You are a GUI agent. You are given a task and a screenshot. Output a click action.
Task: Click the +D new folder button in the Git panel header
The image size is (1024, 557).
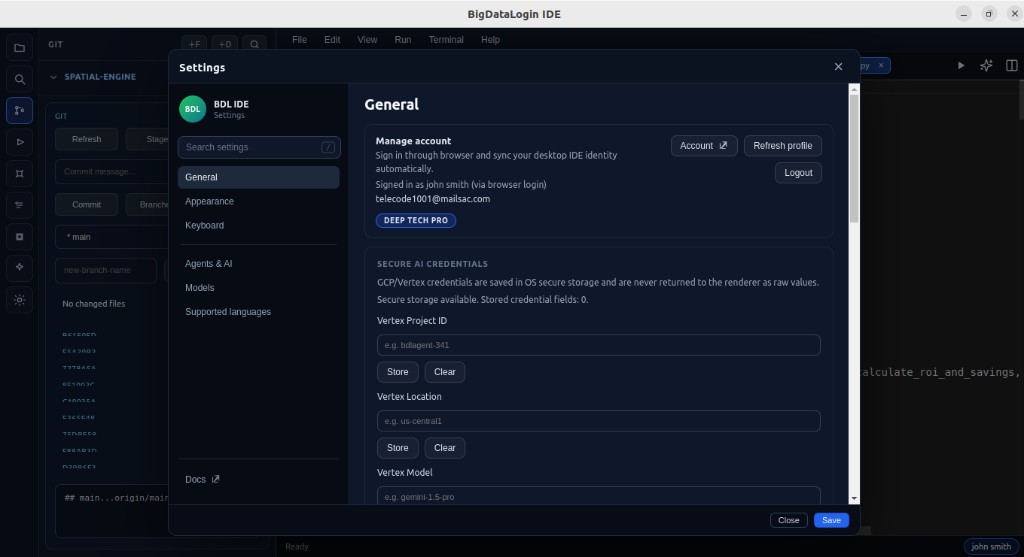(225, 44)
